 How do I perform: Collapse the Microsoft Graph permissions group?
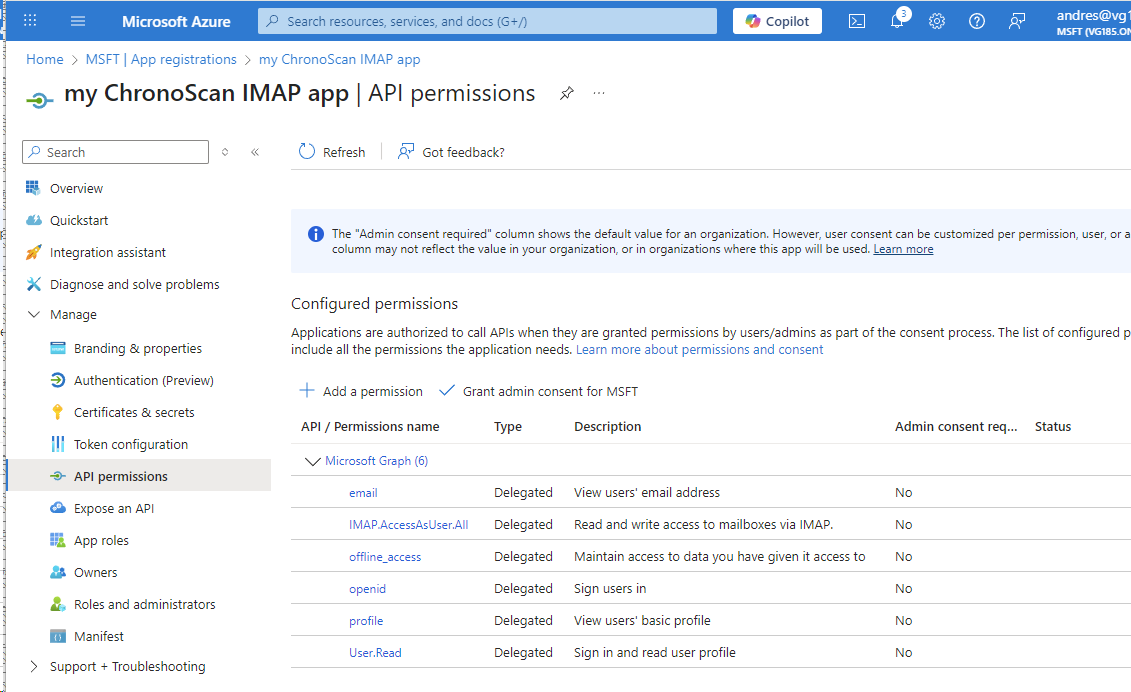310,461
